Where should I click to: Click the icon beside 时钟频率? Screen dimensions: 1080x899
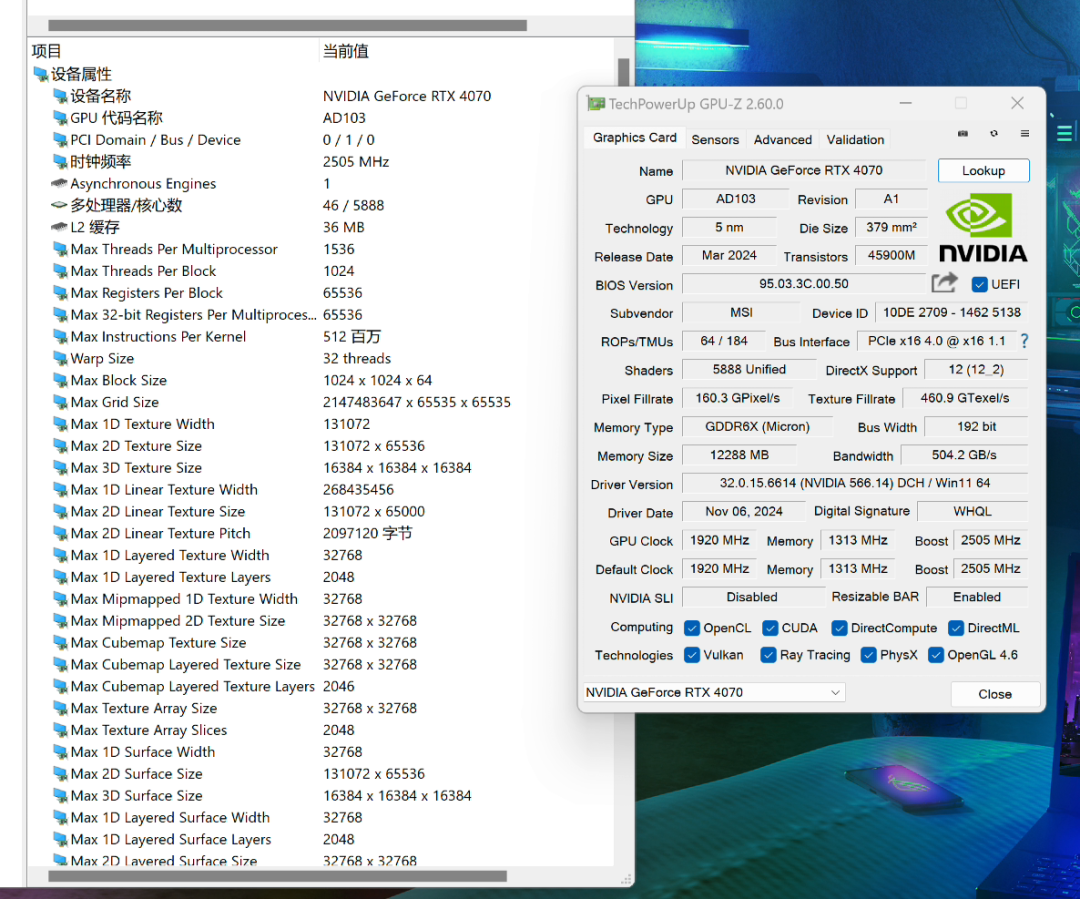click(x=61, y=162)
